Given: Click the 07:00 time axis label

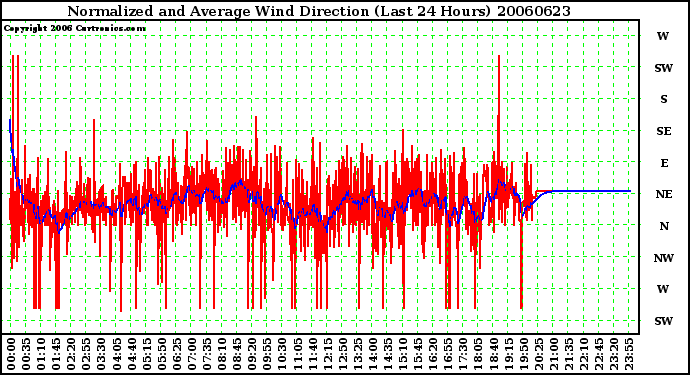Looking at the screenshot, I should click(192, 354).
